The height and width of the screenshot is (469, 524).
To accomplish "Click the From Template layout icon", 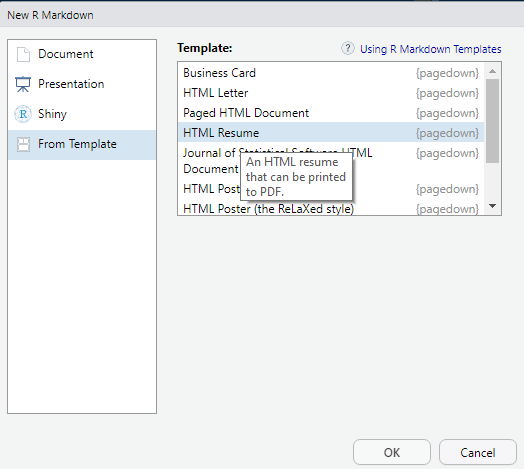I will [x=23, y=144].
